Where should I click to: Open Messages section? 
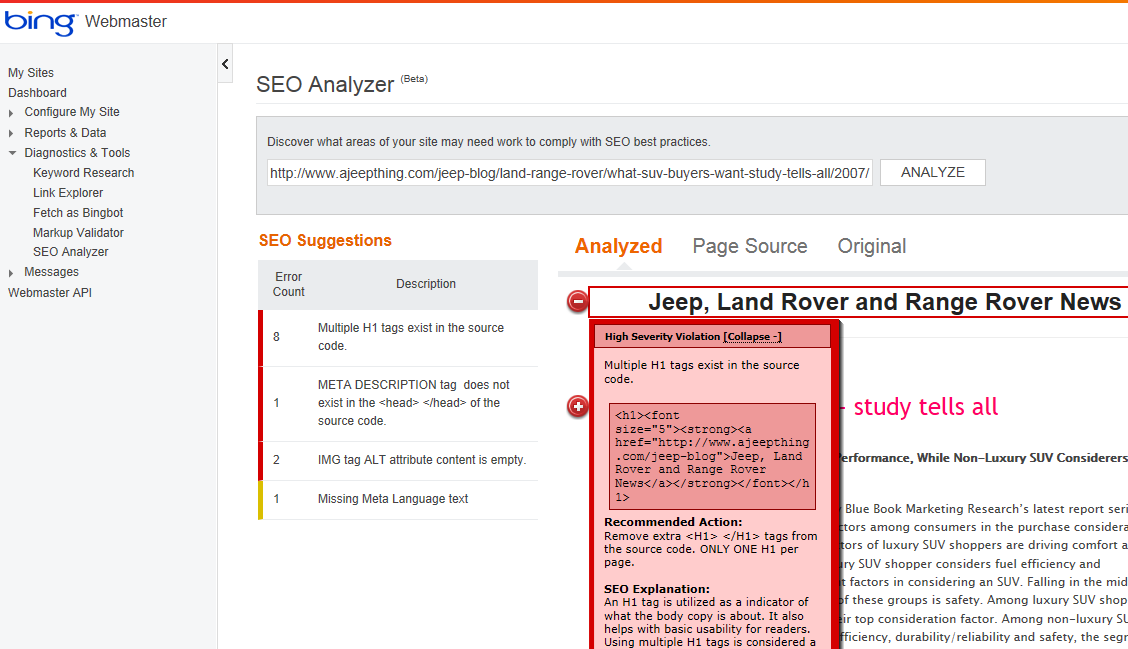(x=51, y=272)
